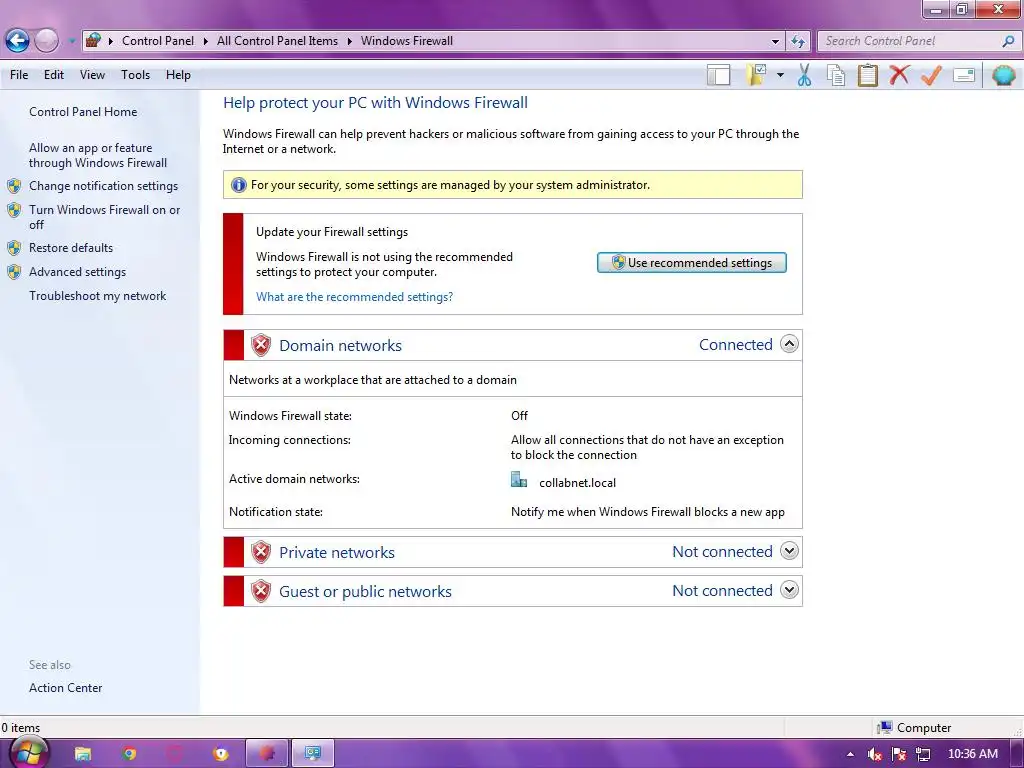
Task: Expand the Private networks section
Action: click(x=789, y=551)
